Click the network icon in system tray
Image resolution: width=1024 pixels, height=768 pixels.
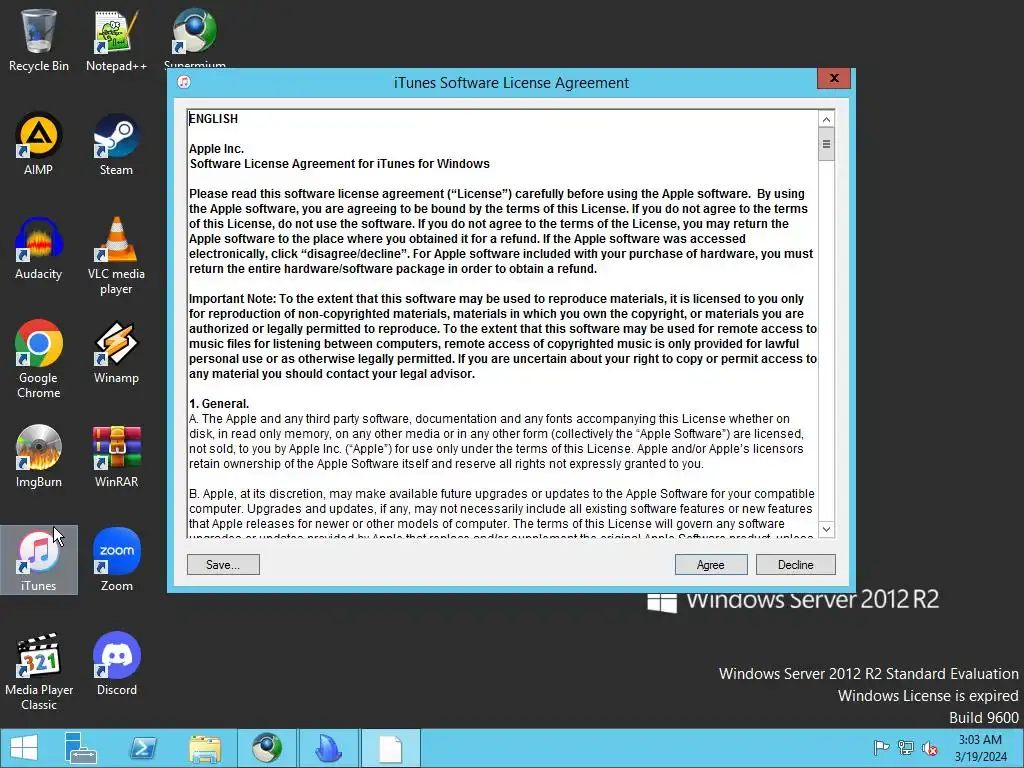pyautogui.click(x=906, y=748)
